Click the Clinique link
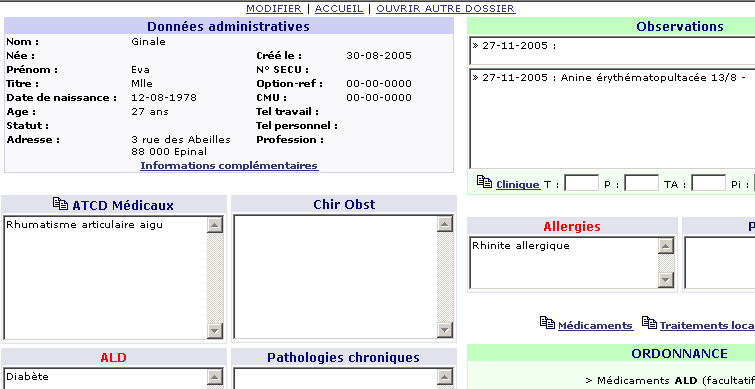Image resolution: width=755 pixels, height=389 pixels. coord(518,184)
